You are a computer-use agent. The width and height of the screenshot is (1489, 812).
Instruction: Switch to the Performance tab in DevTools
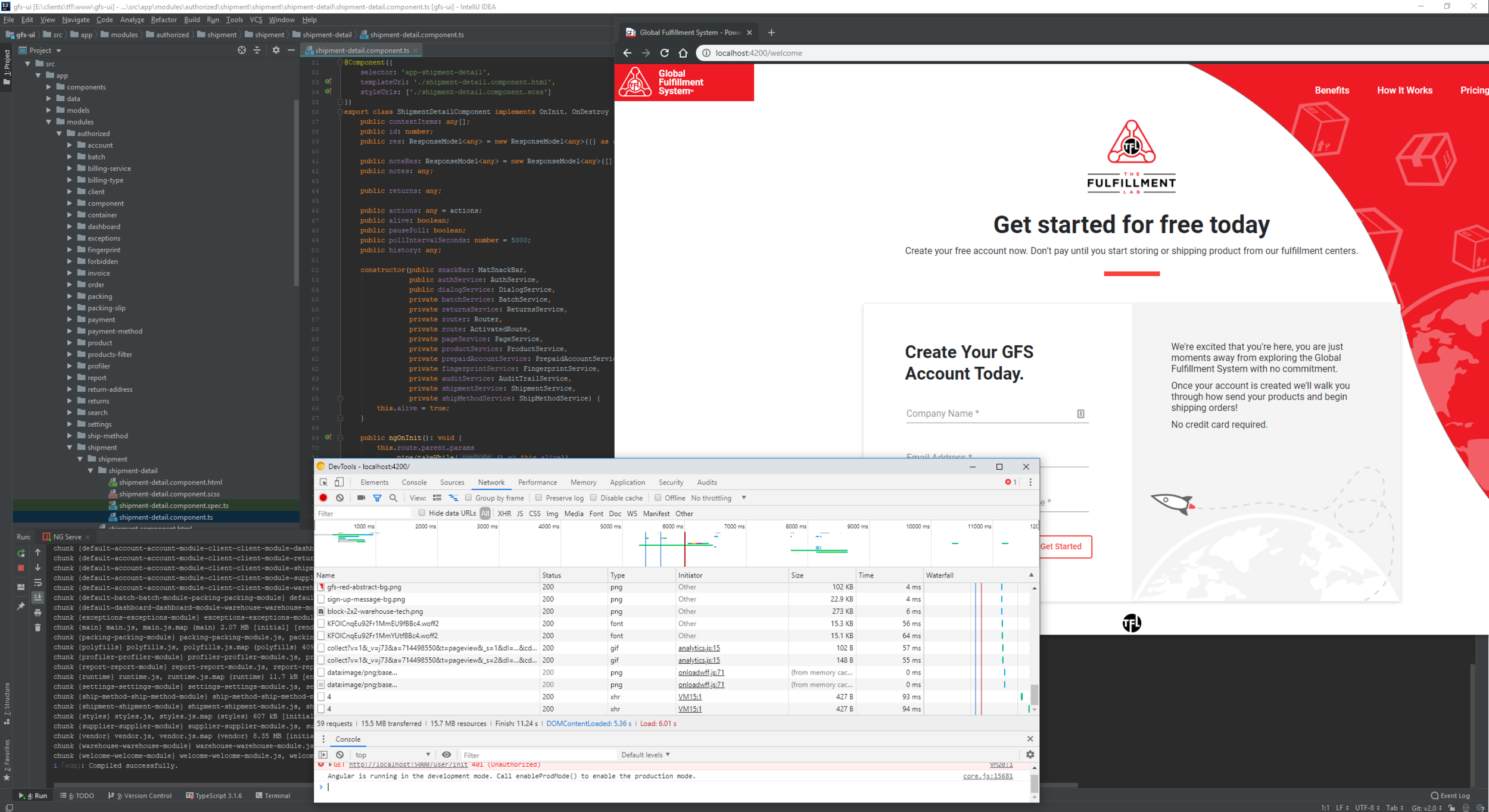click(537, 482)
